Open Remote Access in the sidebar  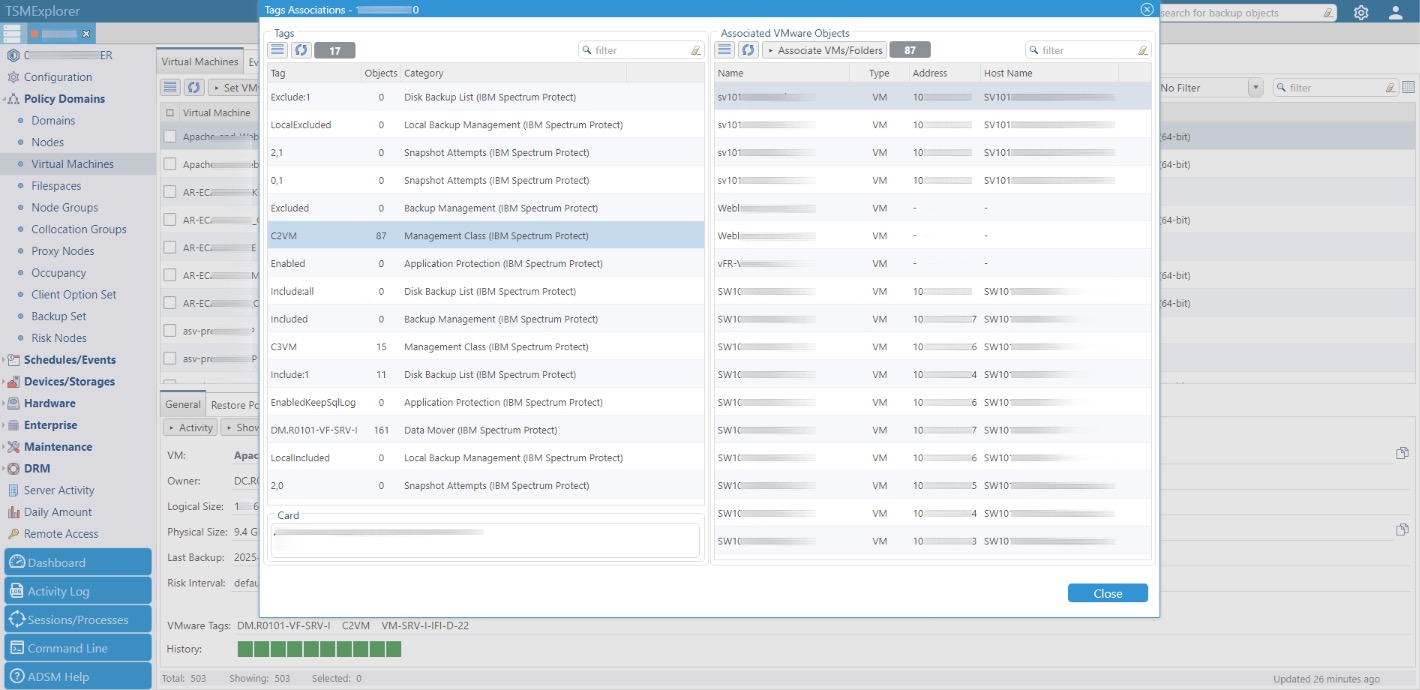pos(61,534)
